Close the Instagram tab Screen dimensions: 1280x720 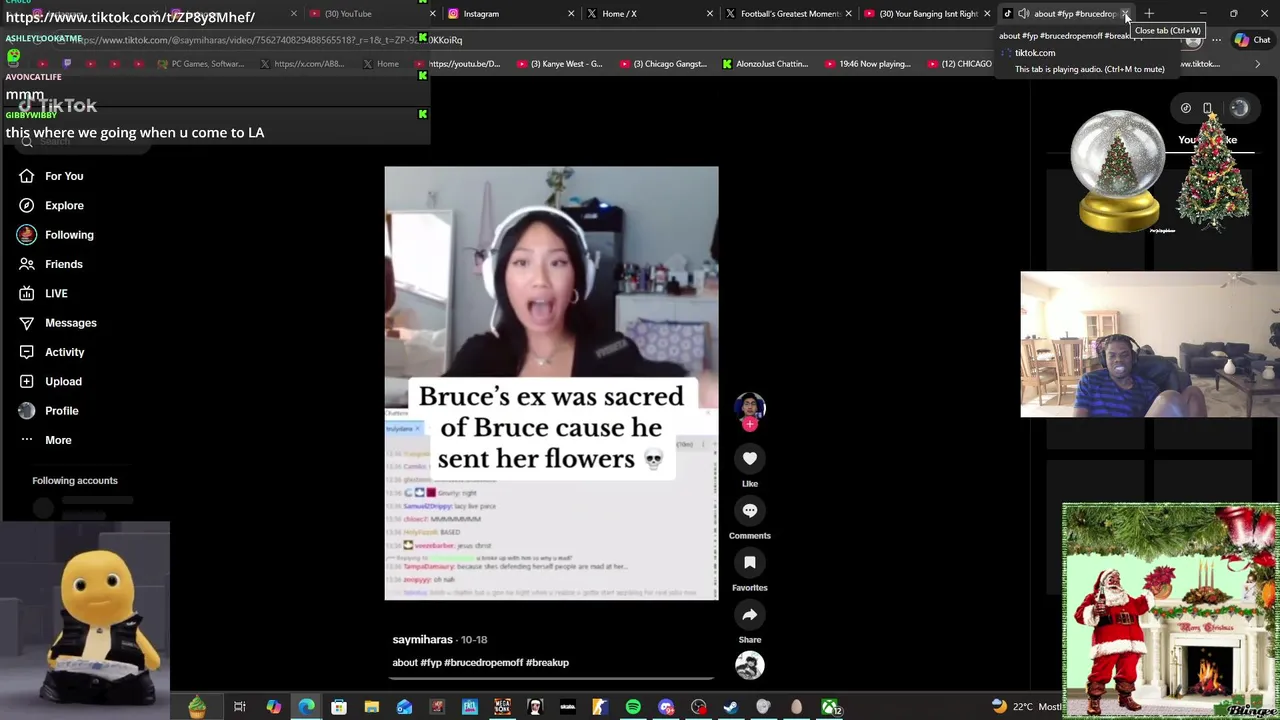tap(571, 14)
